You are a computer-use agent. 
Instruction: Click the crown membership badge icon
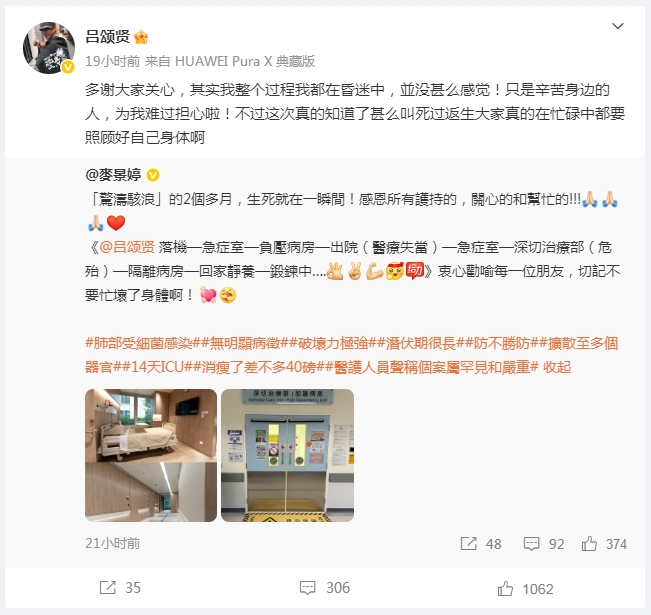coord(141,37)
